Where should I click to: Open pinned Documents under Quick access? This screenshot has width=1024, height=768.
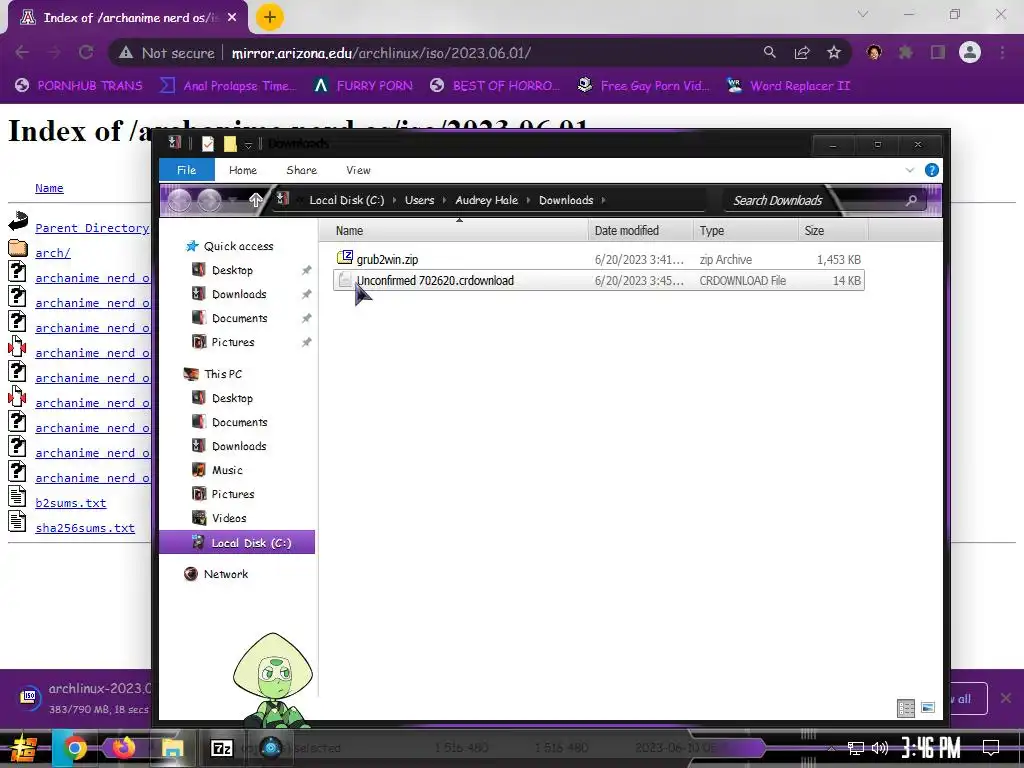point(239,318)
